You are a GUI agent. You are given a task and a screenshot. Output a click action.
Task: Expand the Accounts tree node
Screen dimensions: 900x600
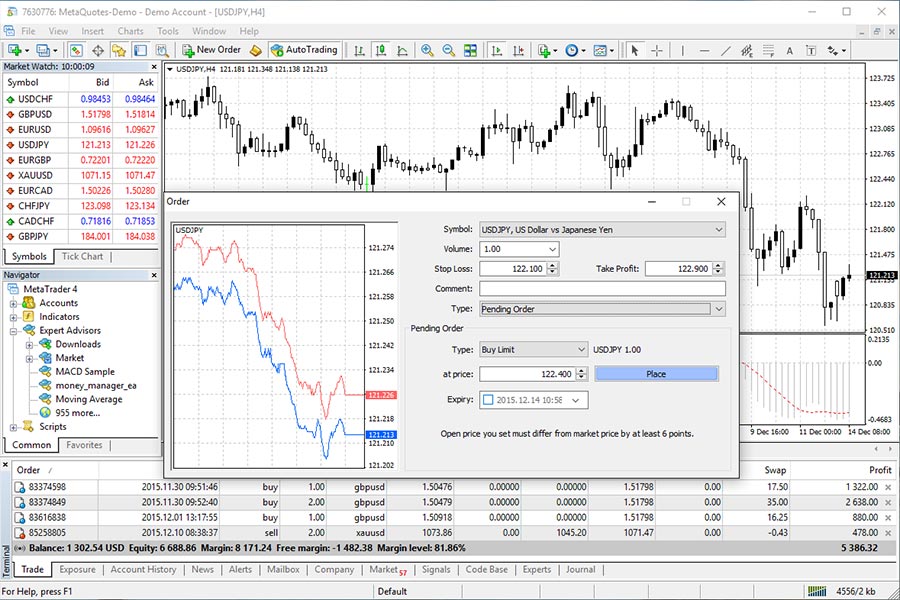[x=13, y=303]
